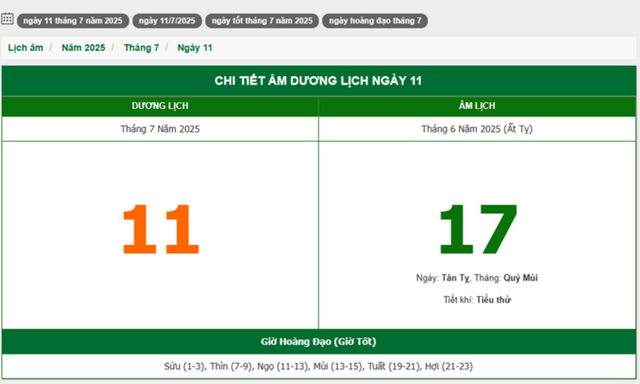Click the 'ngày hoàng đạo tháng 7' tag
The width and height of the screenshot is (640, 384).
[375, 21]
